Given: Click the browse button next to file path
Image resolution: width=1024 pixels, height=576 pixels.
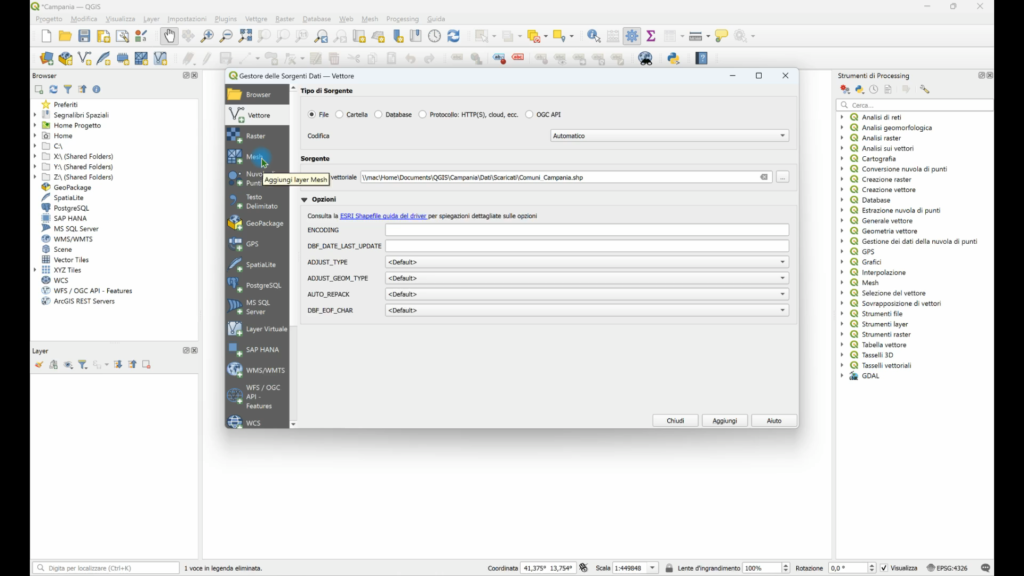Looking at the screenshot, I should (x=782, y=178).
